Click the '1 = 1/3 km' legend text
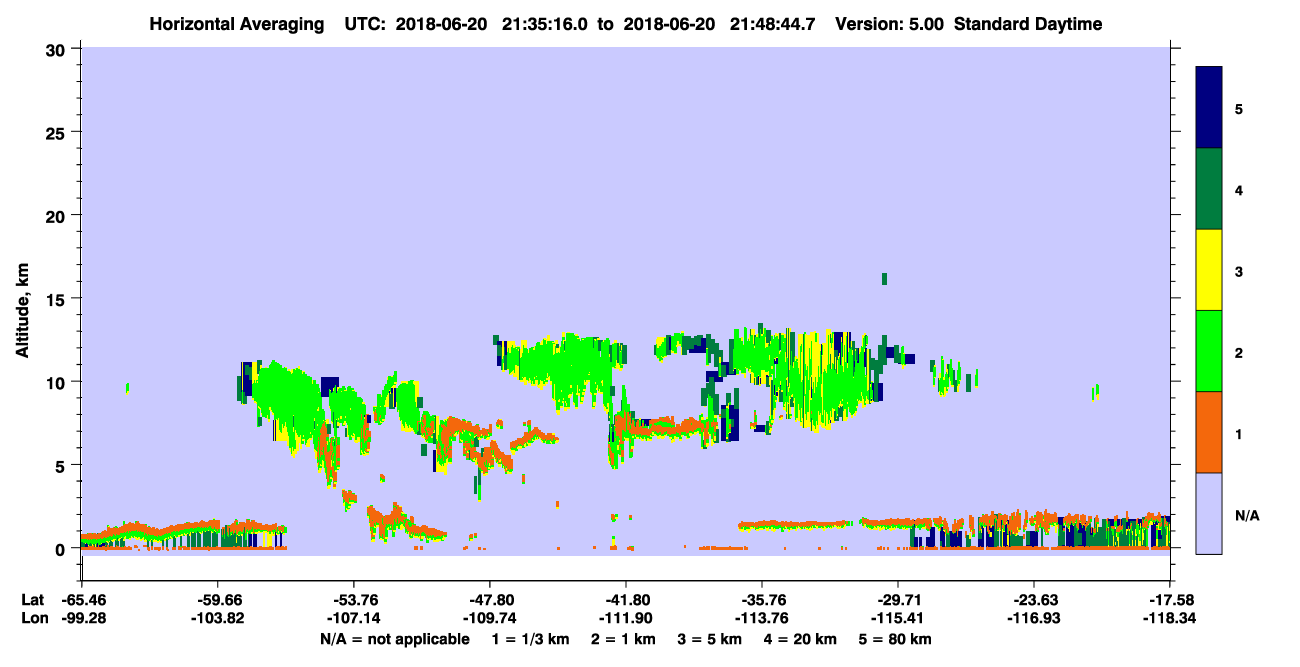Viewport: 1300px width, 667px height. pyautogui.click(x=530, y=638)
